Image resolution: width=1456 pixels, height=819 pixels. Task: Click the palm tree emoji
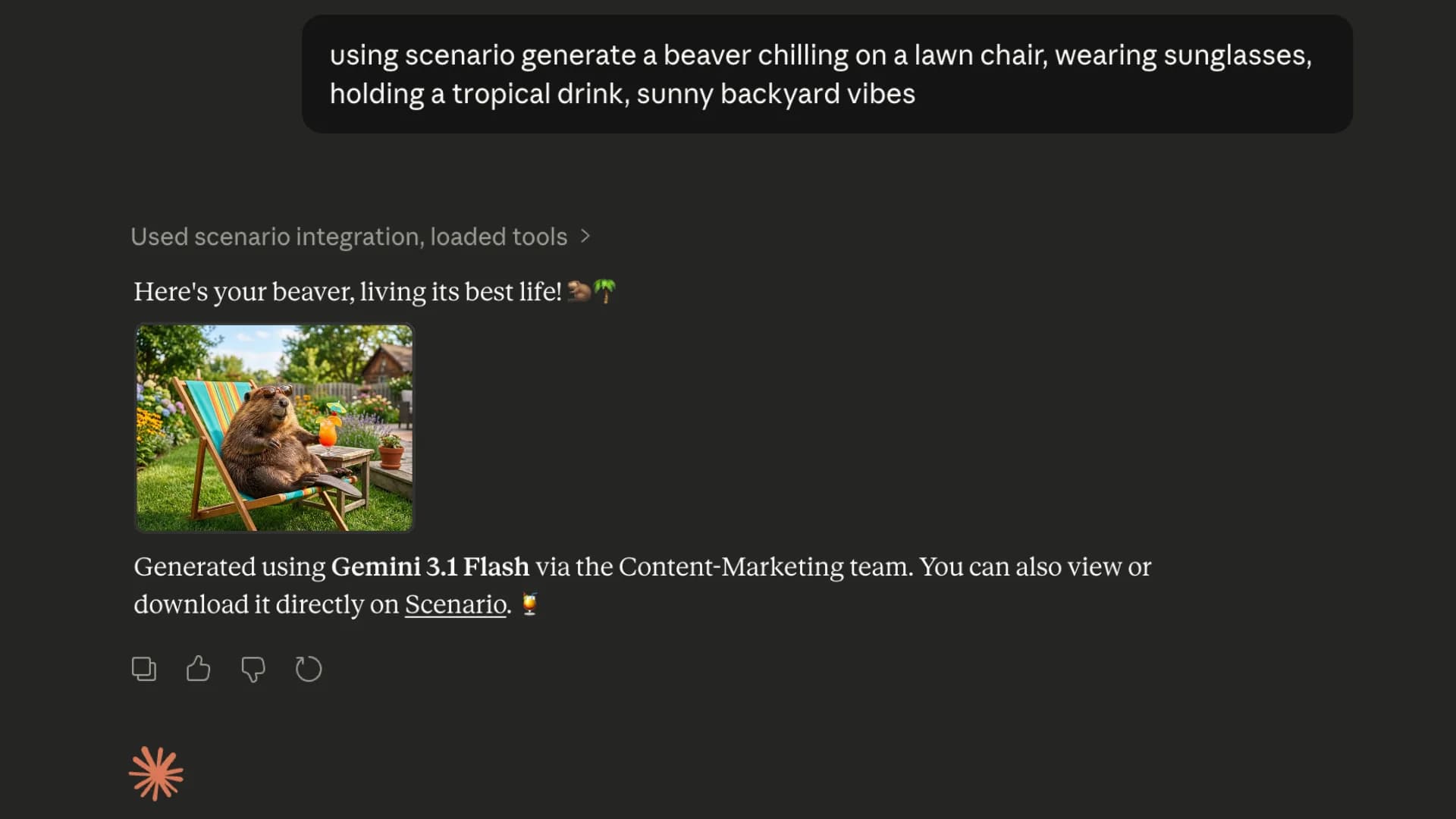604,291
